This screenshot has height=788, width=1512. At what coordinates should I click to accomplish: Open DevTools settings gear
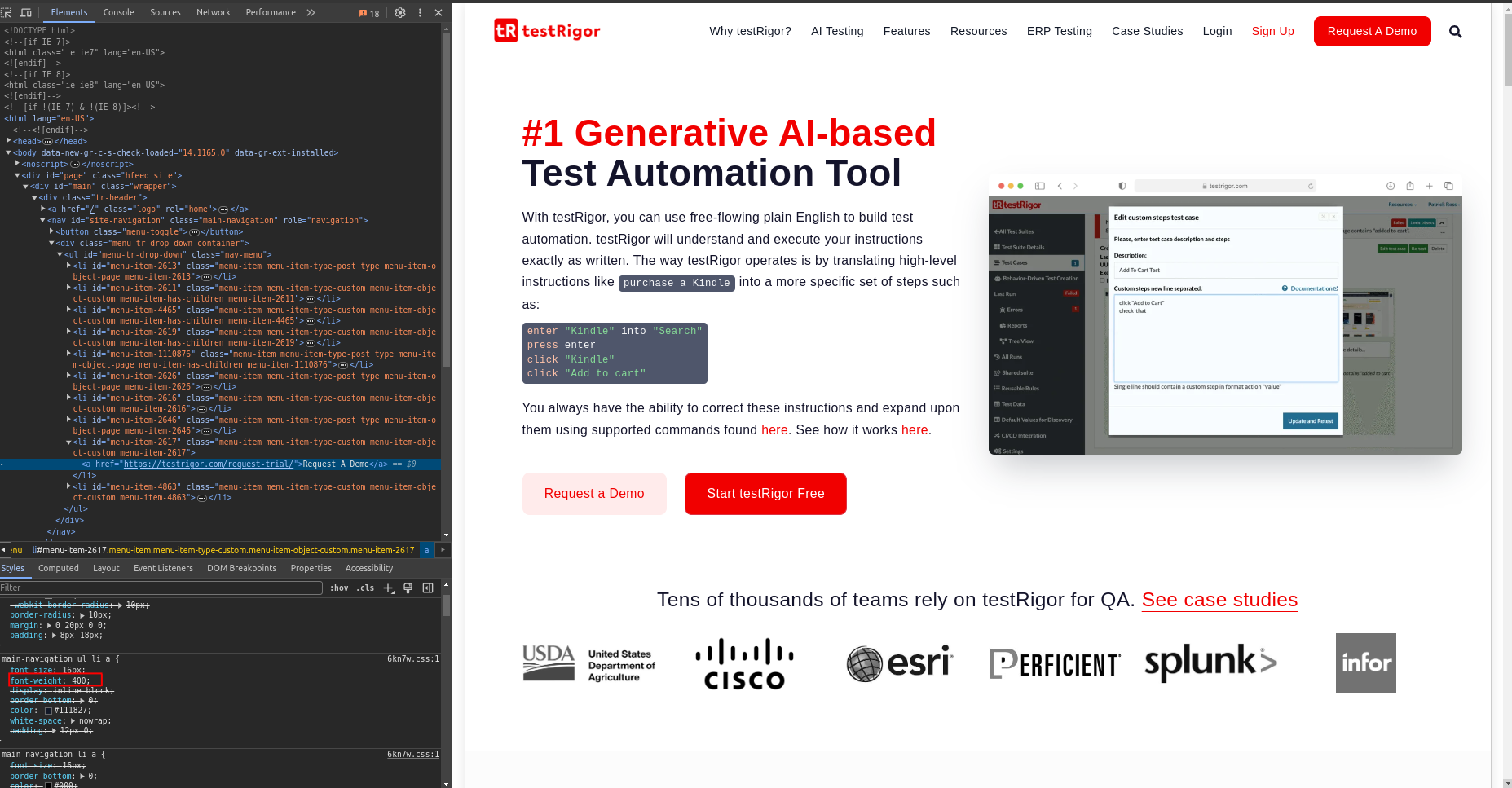[x=400, y=12]
